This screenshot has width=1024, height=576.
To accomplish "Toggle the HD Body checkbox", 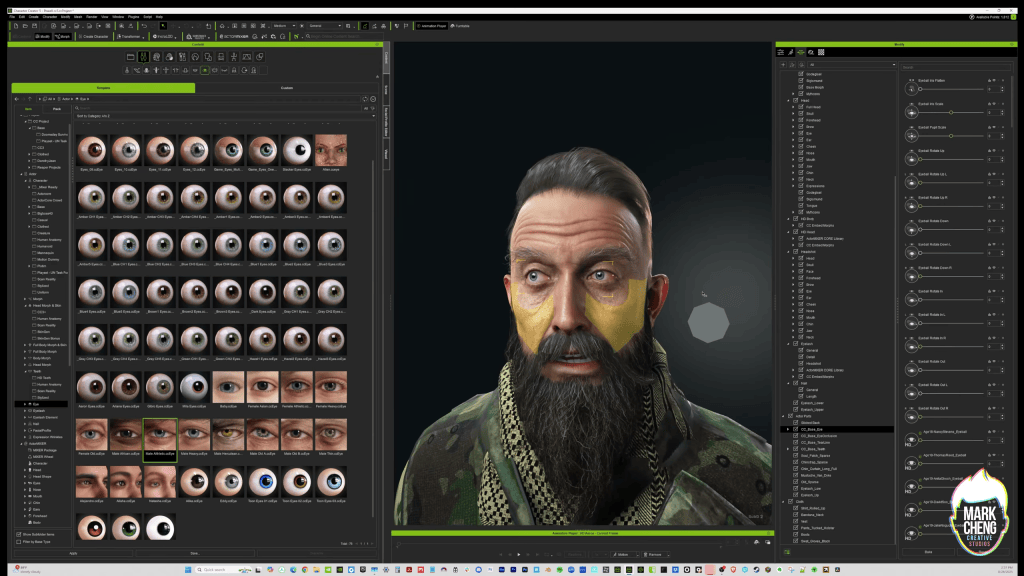I will [795, 219].
